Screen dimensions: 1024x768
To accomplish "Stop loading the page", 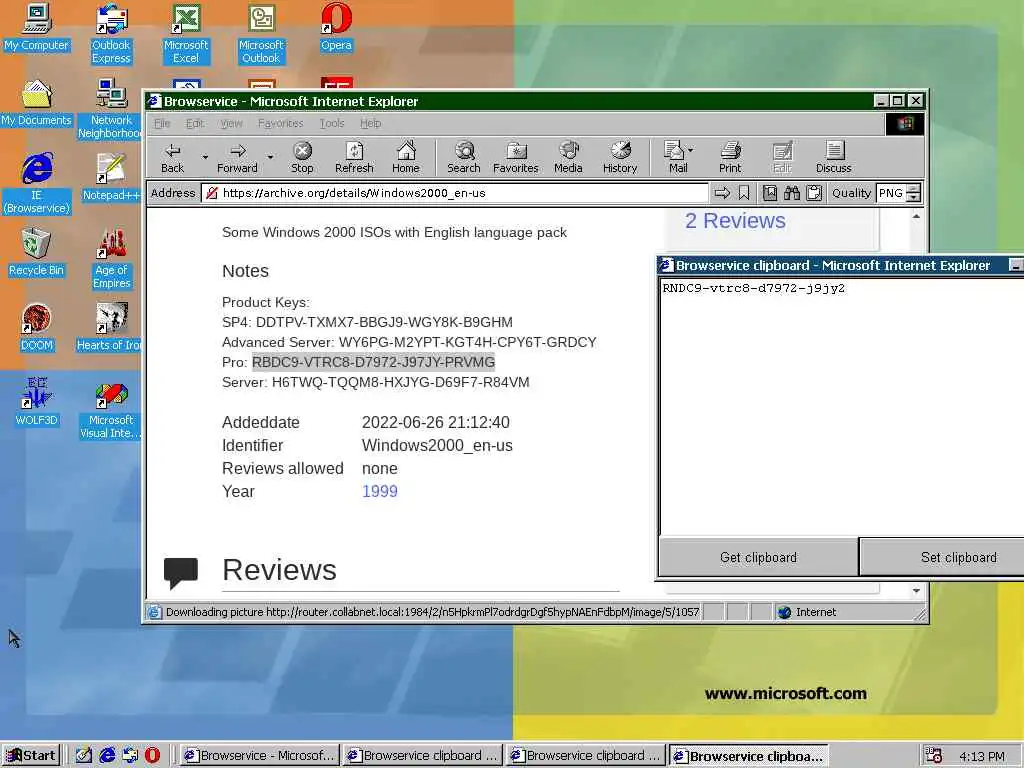I will coord(302,158).
